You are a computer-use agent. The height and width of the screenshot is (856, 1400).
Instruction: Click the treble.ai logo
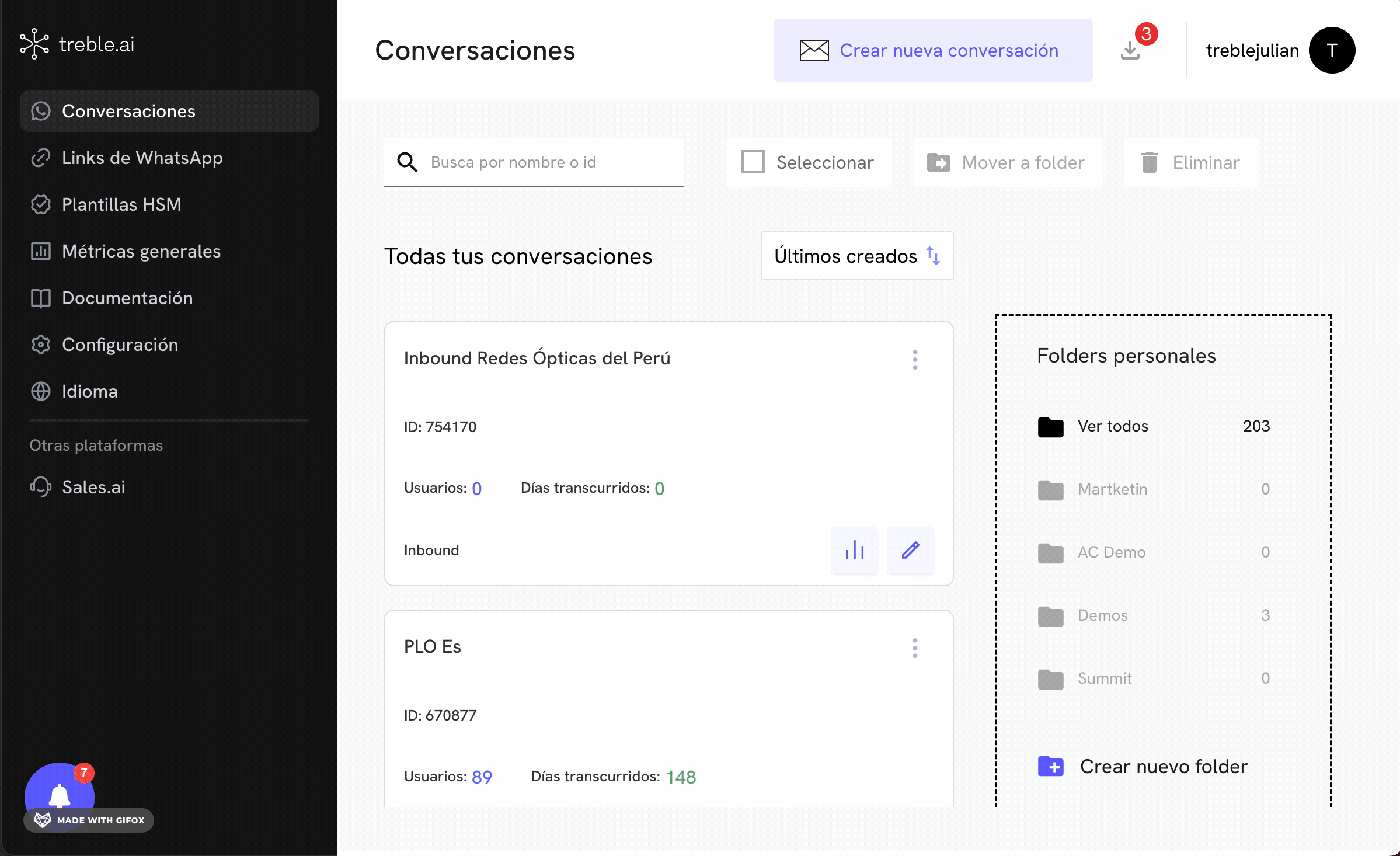pyautogui.click(x=77, y=44)
